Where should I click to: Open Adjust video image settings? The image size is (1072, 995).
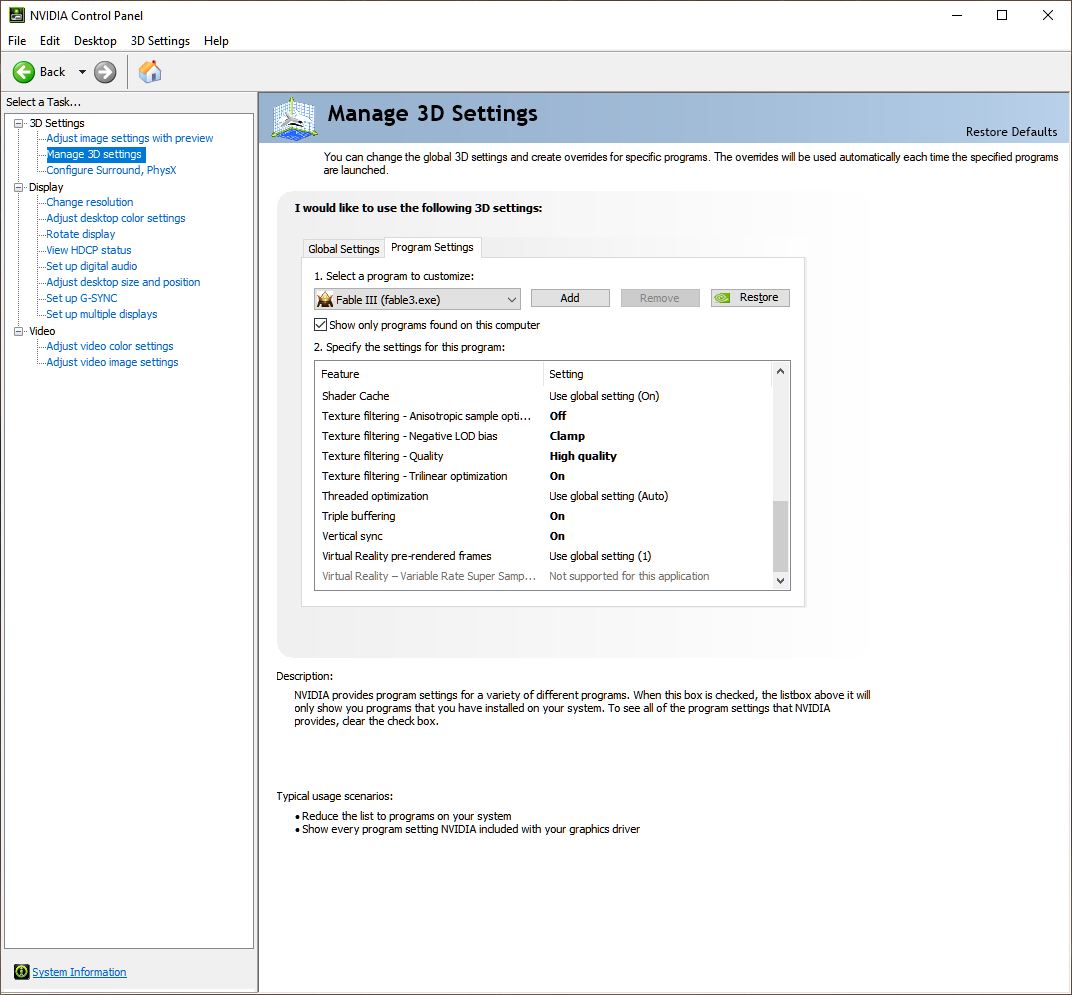click(x=112, y=362)
